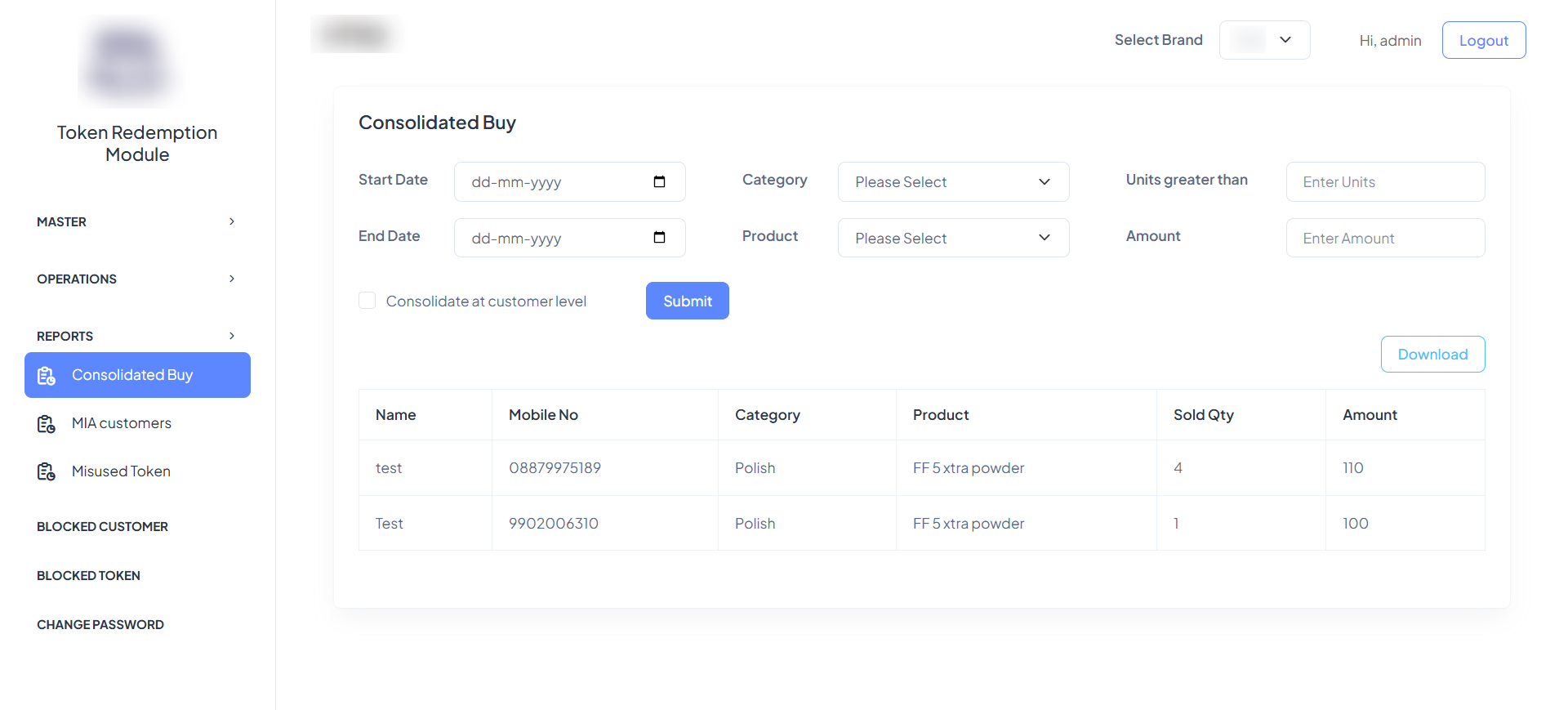Open BLOCKED CUSTOMER page
The height and width of the screenshot is (710, 1568).
(x=102, y=527)
